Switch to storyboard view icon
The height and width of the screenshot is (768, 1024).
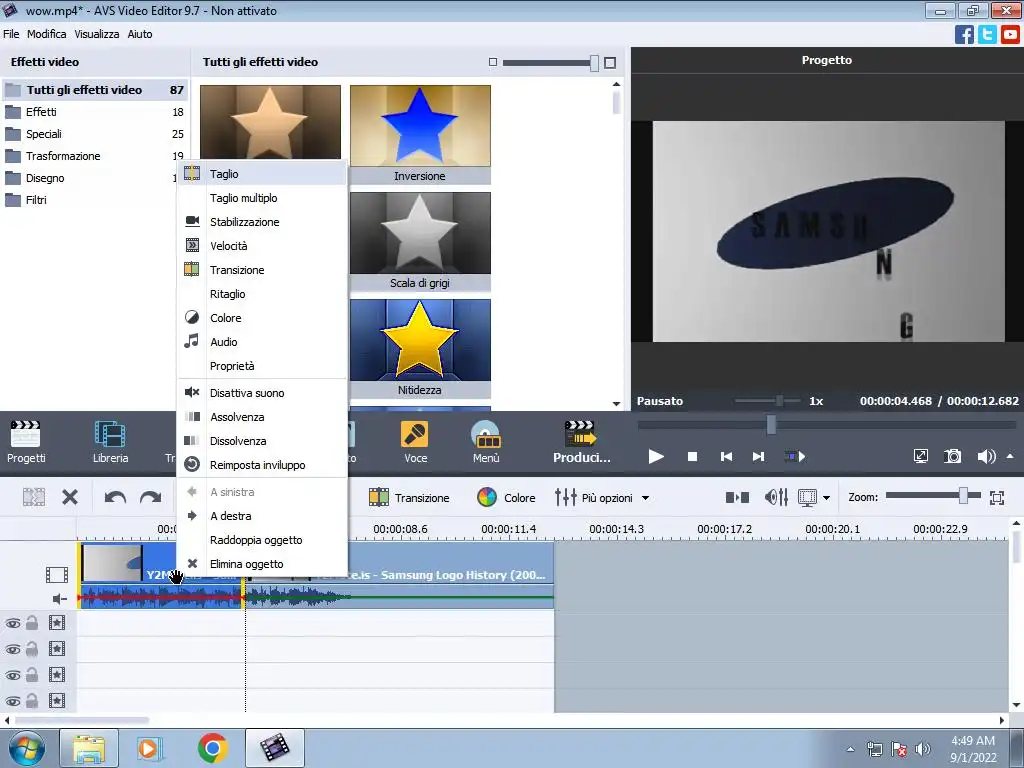[x=737, y=498]
